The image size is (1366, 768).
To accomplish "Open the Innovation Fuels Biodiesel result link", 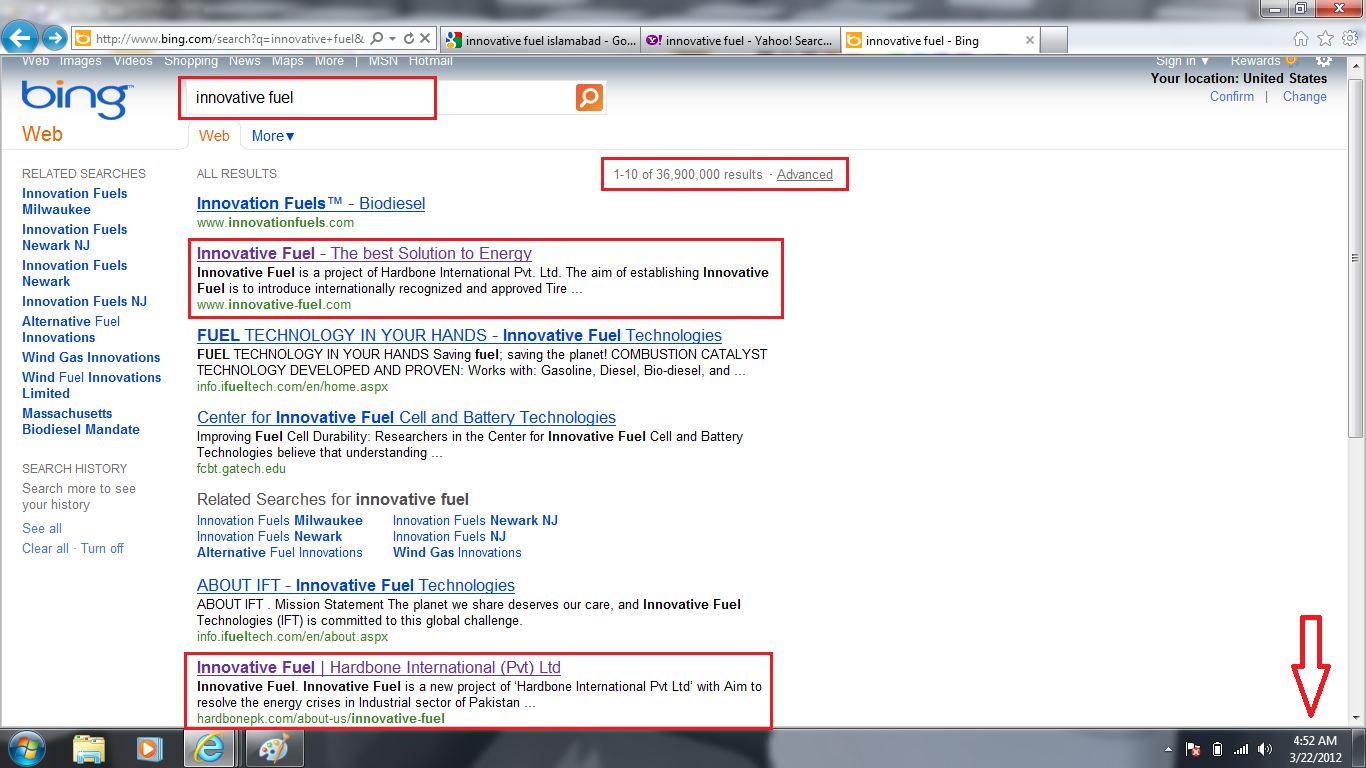I will tap(311, 204).
